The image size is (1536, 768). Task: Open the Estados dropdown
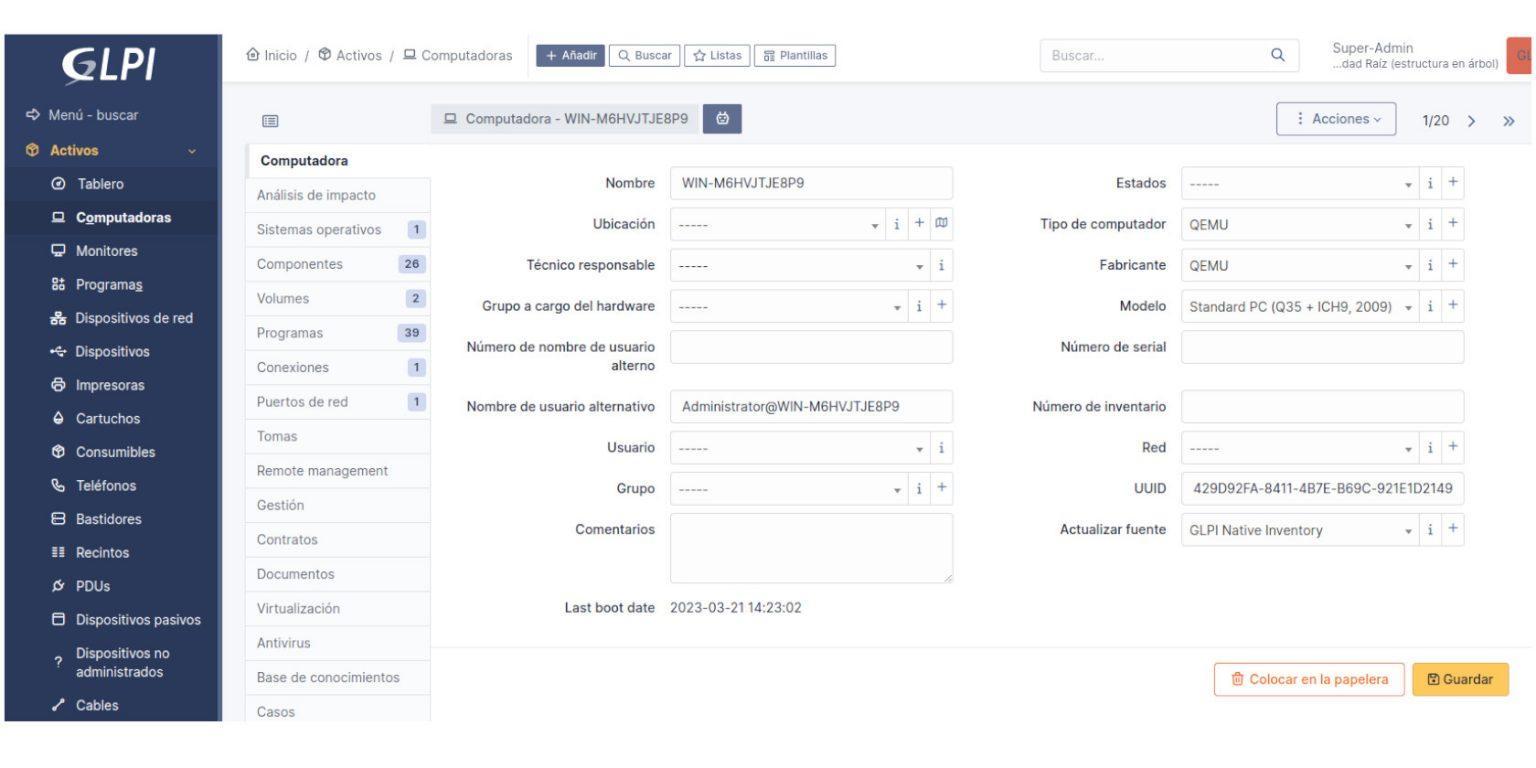(1290, 183)
